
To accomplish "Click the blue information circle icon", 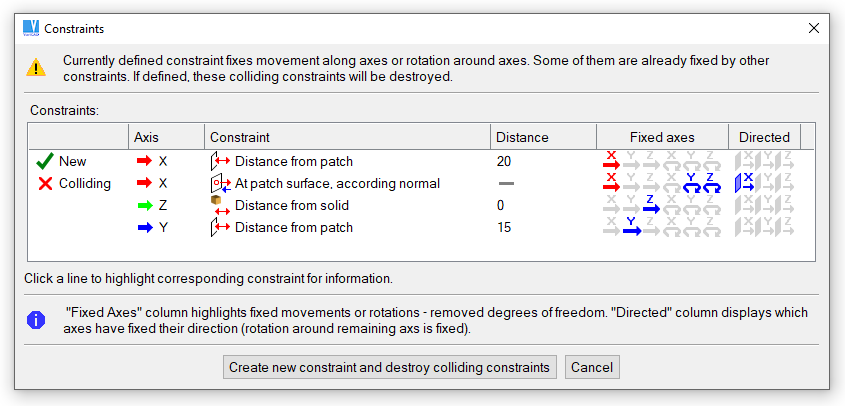I will pos(36,320).
